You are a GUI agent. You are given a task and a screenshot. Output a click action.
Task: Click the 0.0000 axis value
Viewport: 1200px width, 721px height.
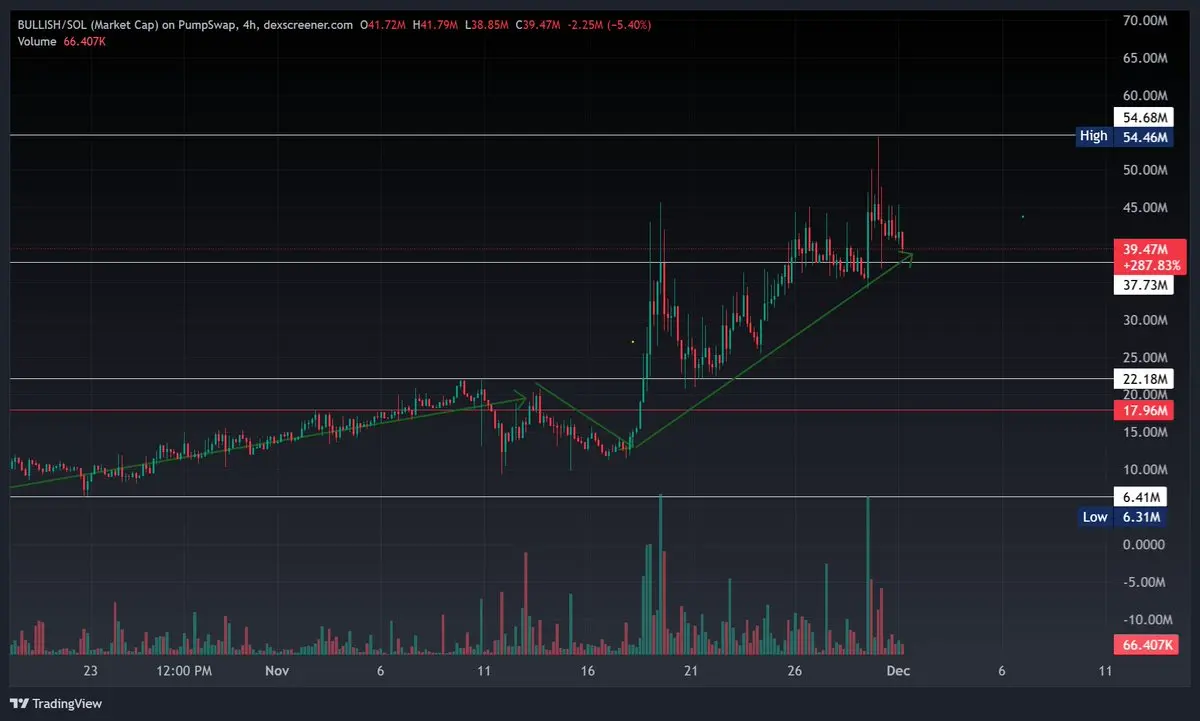[x=1145, y=544]
